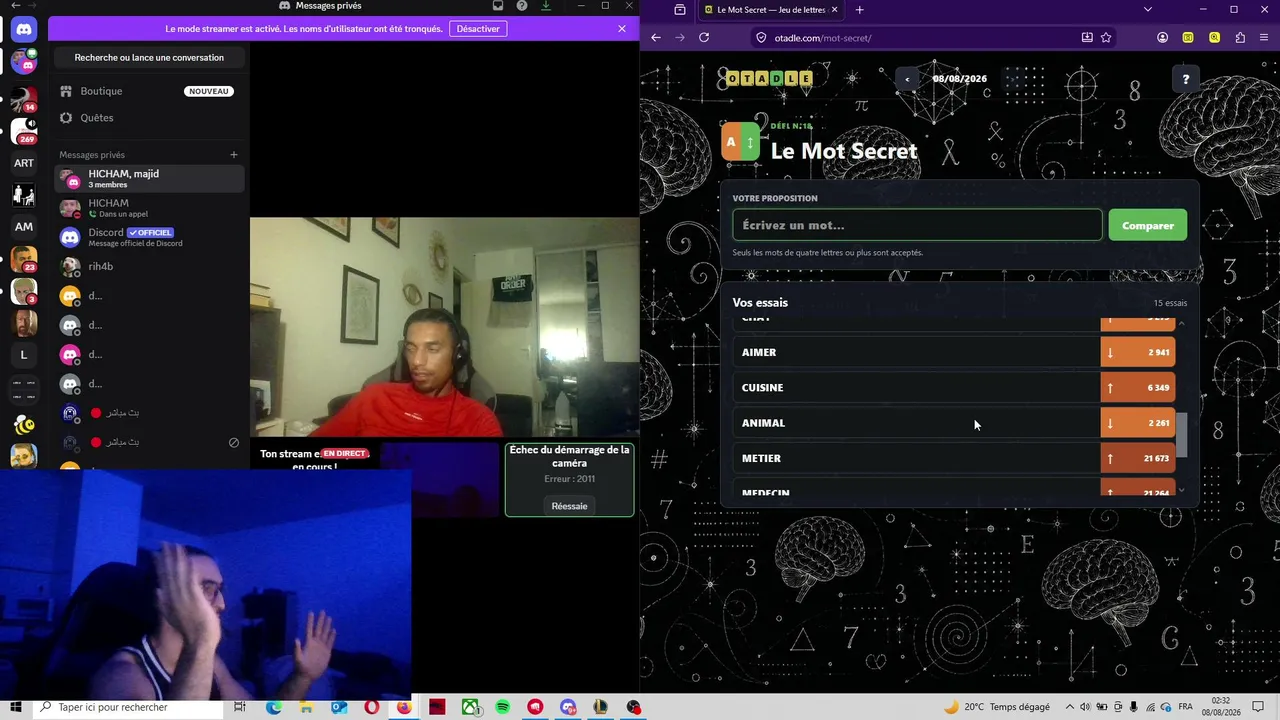Click the guesses list scrollbar thumb
Screen dimensions: 1280x720
point(1182,436)
